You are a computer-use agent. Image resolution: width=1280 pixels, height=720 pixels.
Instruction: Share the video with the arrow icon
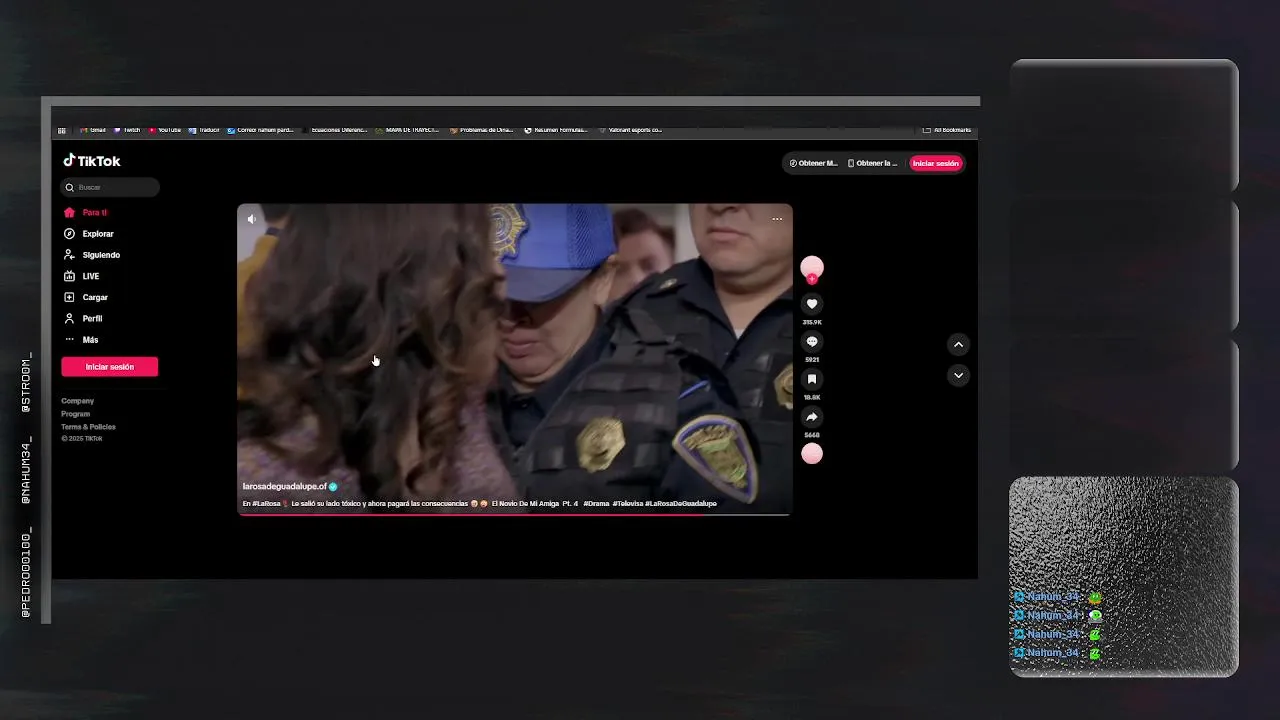pos(812,417)
